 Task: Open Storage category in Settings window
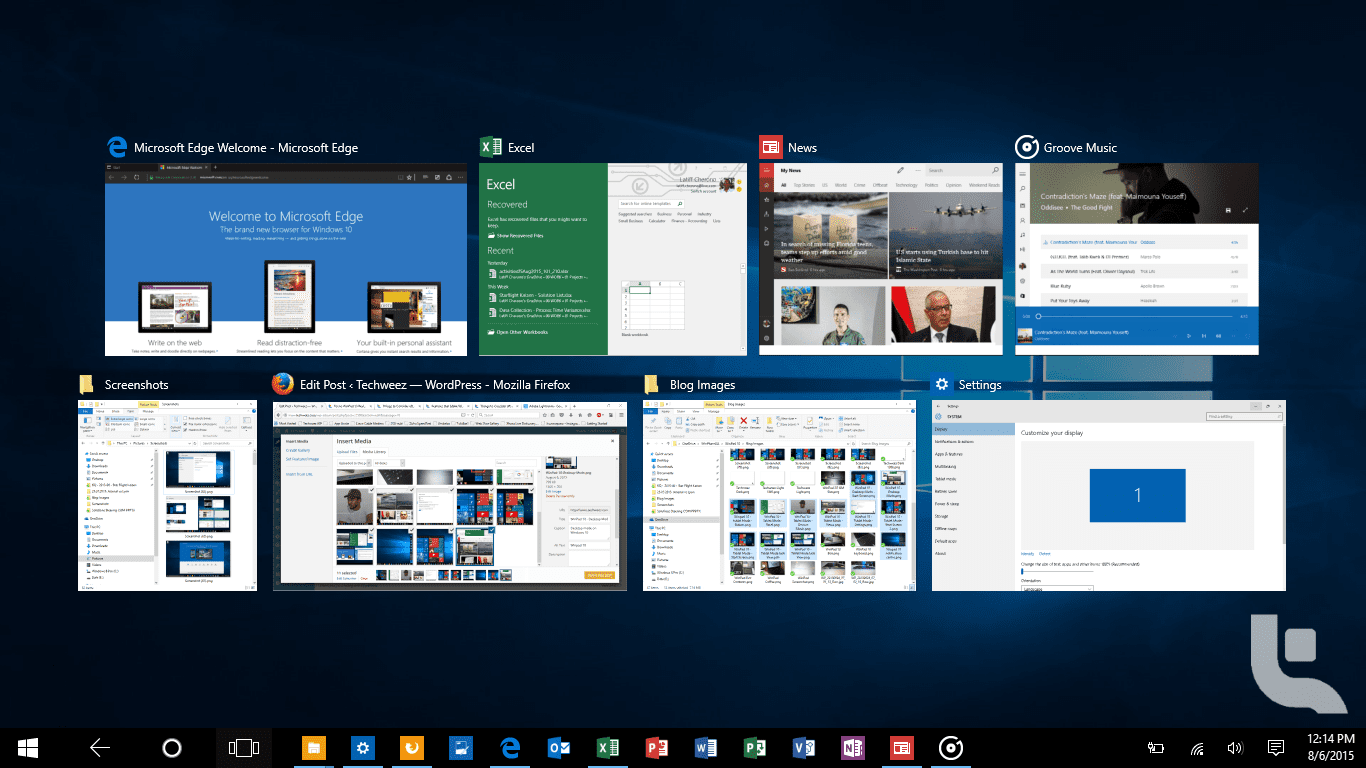coord(973,516)
